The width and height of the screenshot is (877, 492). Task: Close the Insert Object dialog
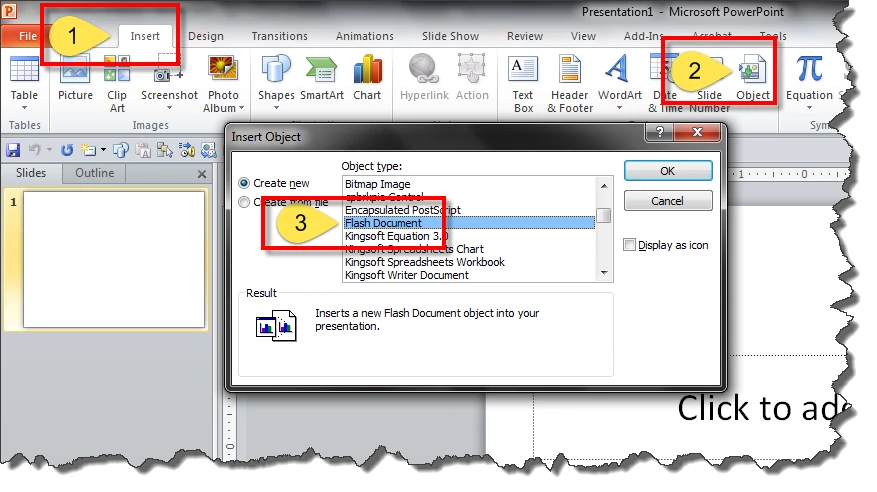coord(697,132)
